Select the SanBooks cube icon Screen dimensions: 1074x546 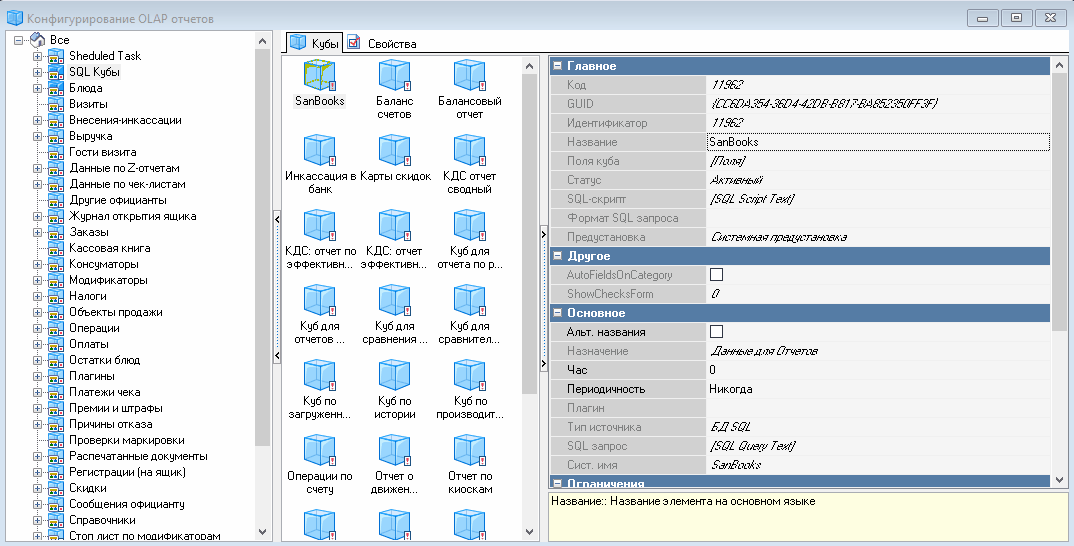(319, 76)
